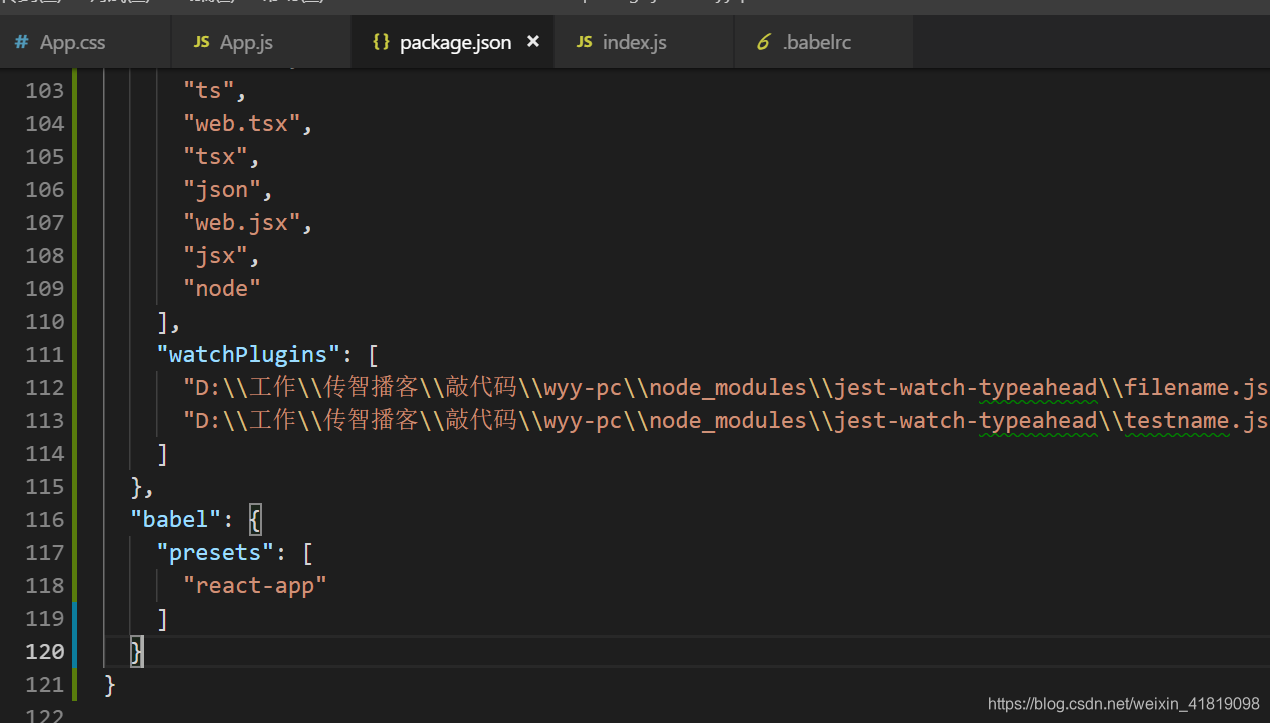Click the "json" string
The image size is (1270, 723).
click(x=221, y=189)
